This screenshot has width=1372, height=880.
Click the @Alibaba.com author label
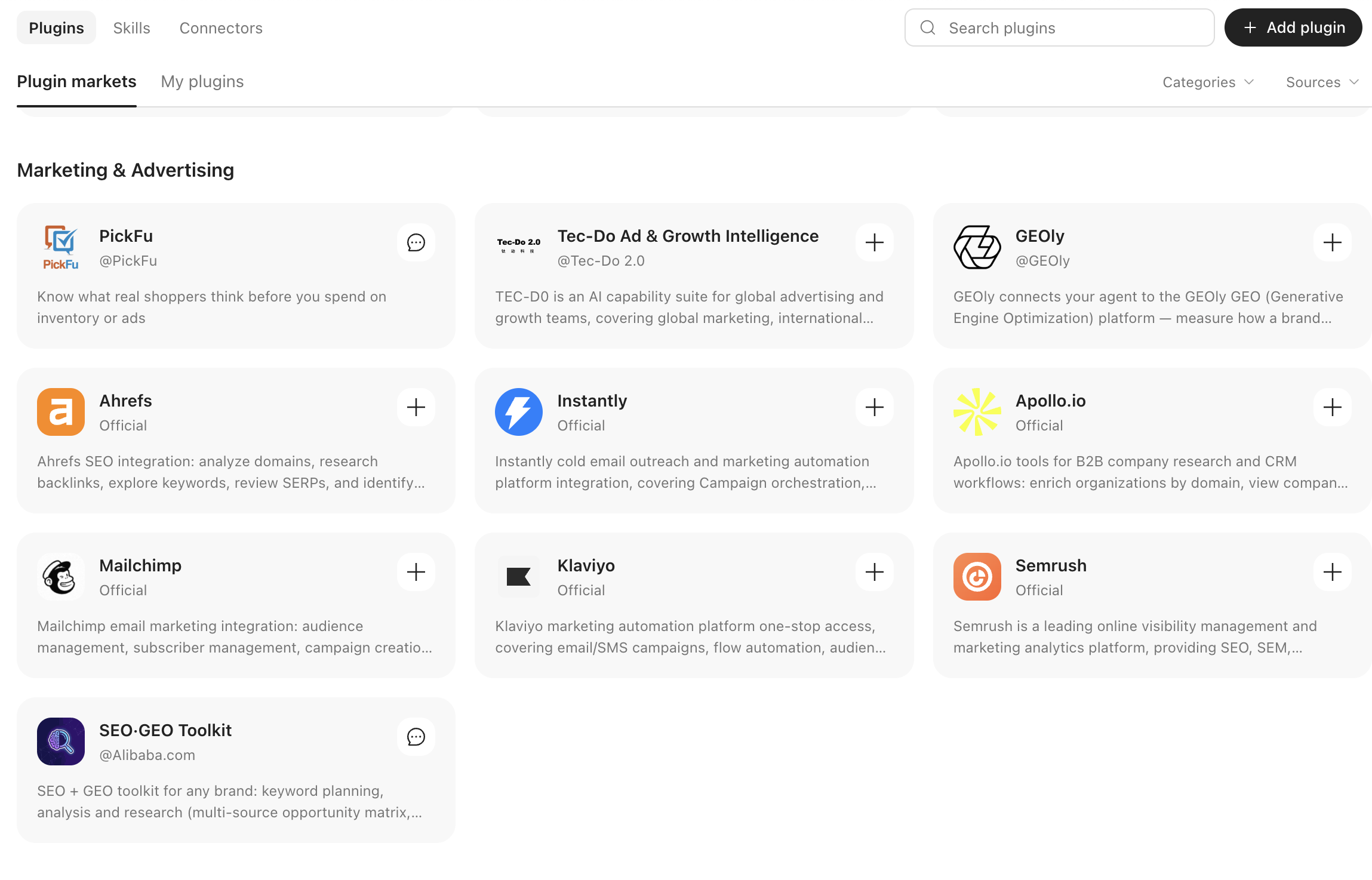[x=147, y=755]
